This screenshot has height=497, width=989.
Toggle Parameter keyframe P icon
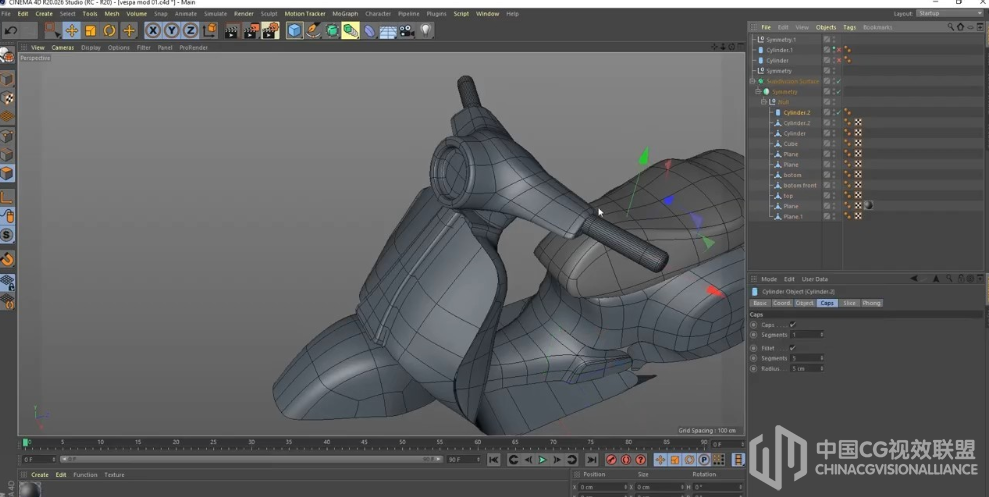pos(704,460)
